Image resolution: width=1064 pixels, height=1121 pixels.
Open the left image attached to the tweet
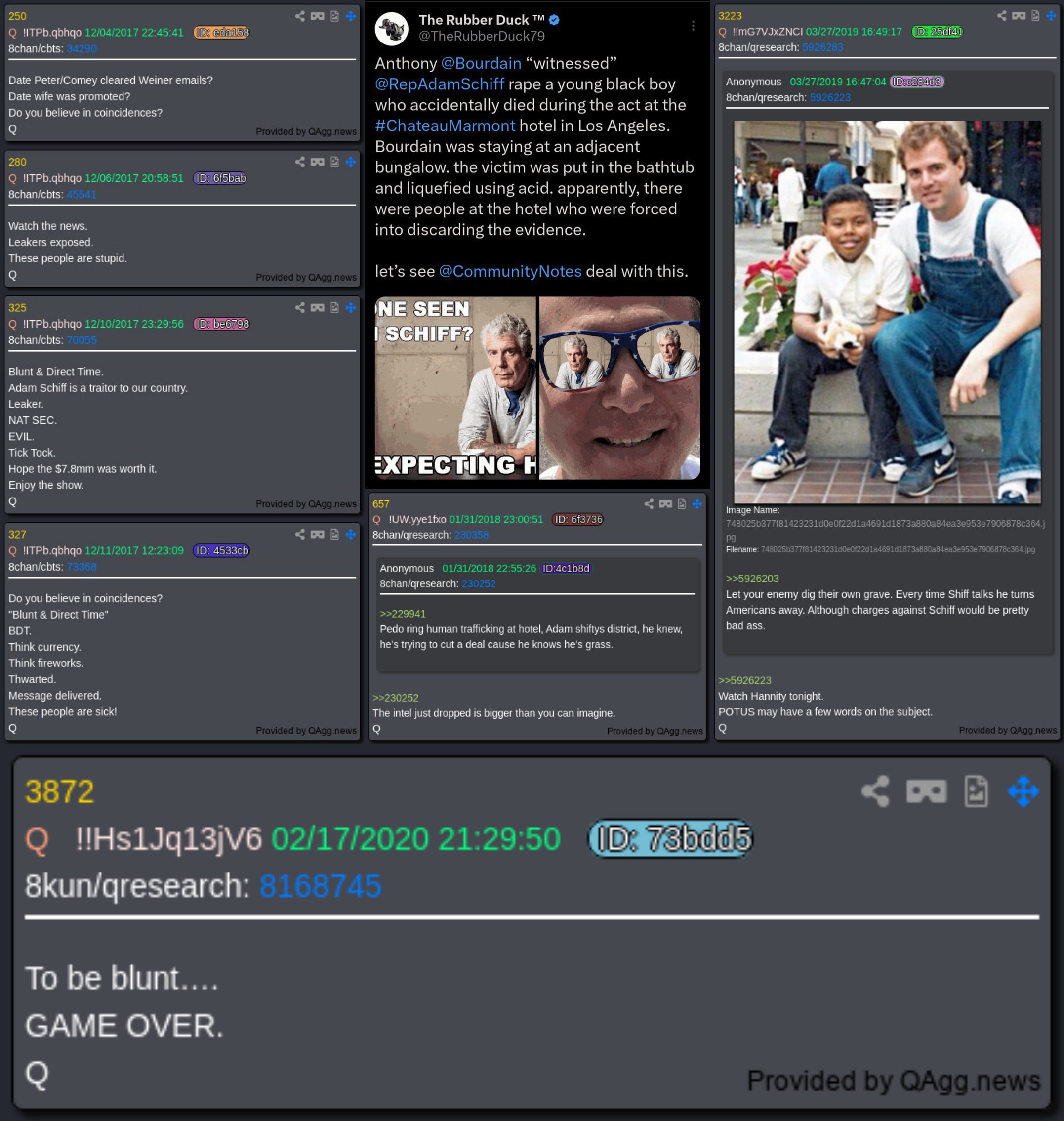pyautogui.click(x=455, y=388)
